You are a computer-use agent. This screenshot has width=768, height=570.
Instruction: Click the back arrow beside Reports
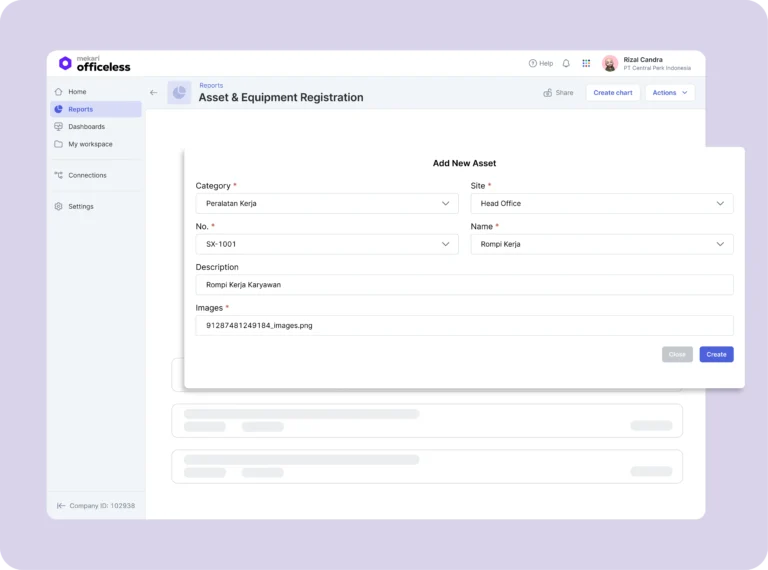153,92
